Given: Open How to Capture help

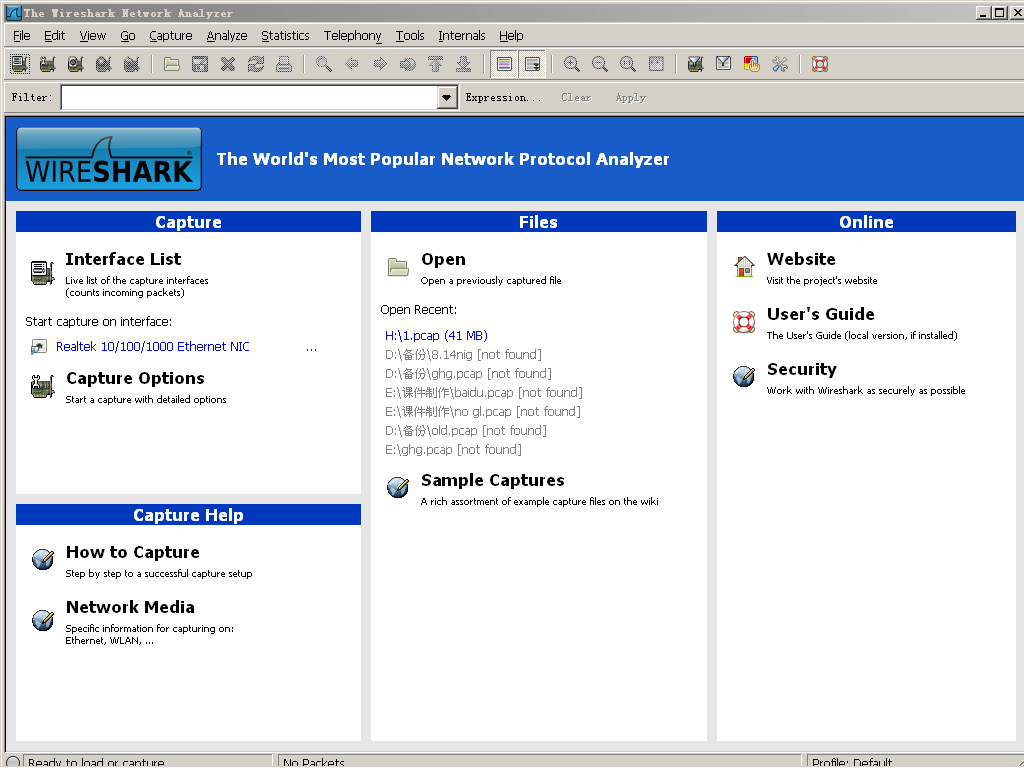Looking at the screenshot, I should point(133,552).
